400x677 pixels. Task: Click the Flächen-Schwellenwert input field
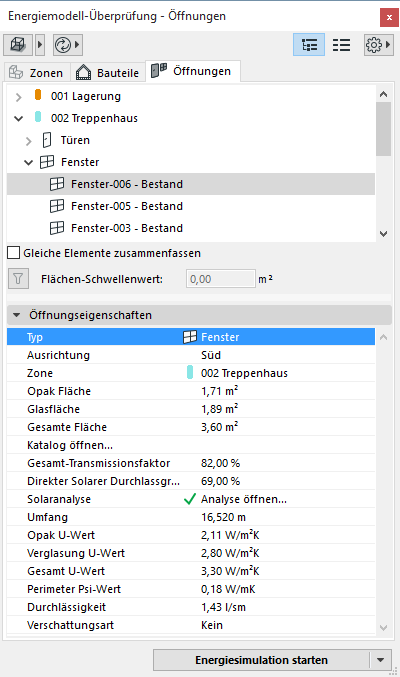point(221,279)
